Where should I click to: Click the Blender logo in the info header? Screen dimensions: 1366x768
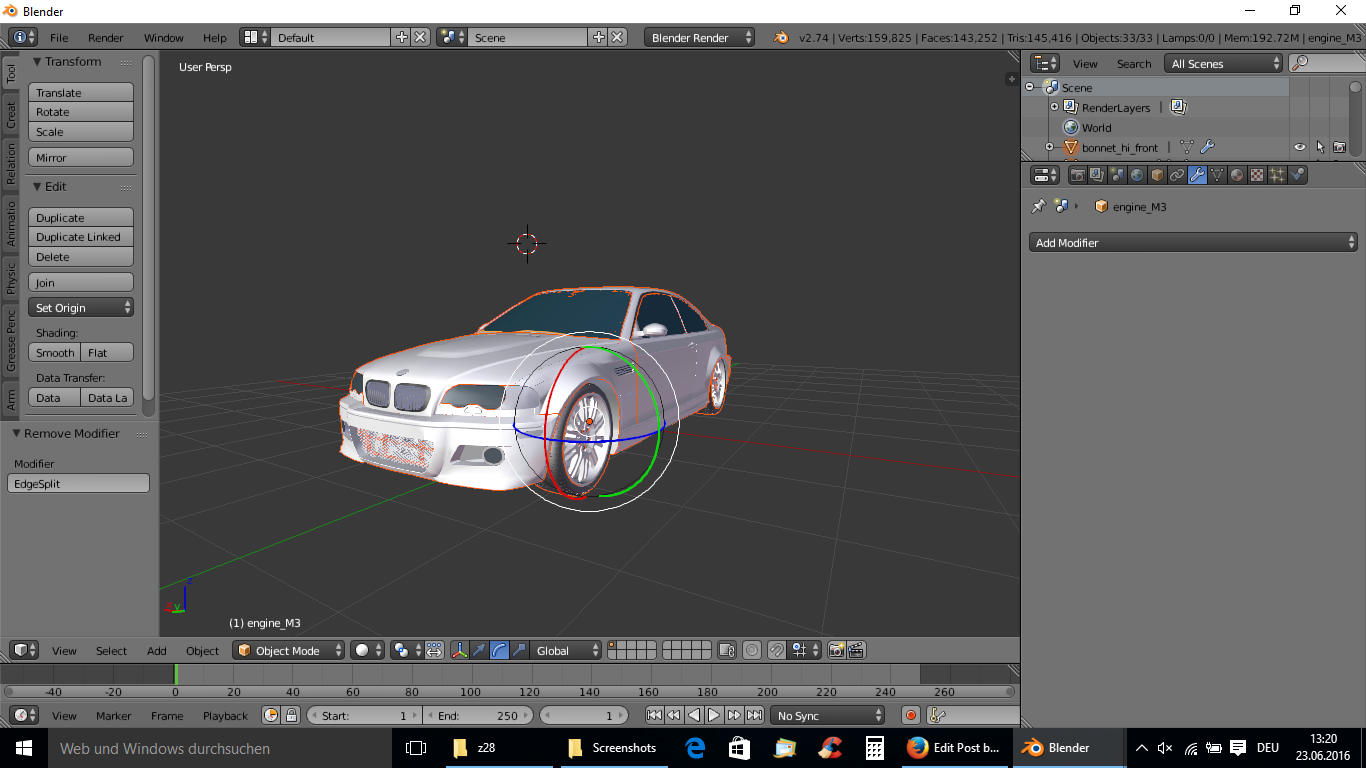coord(781,37)
